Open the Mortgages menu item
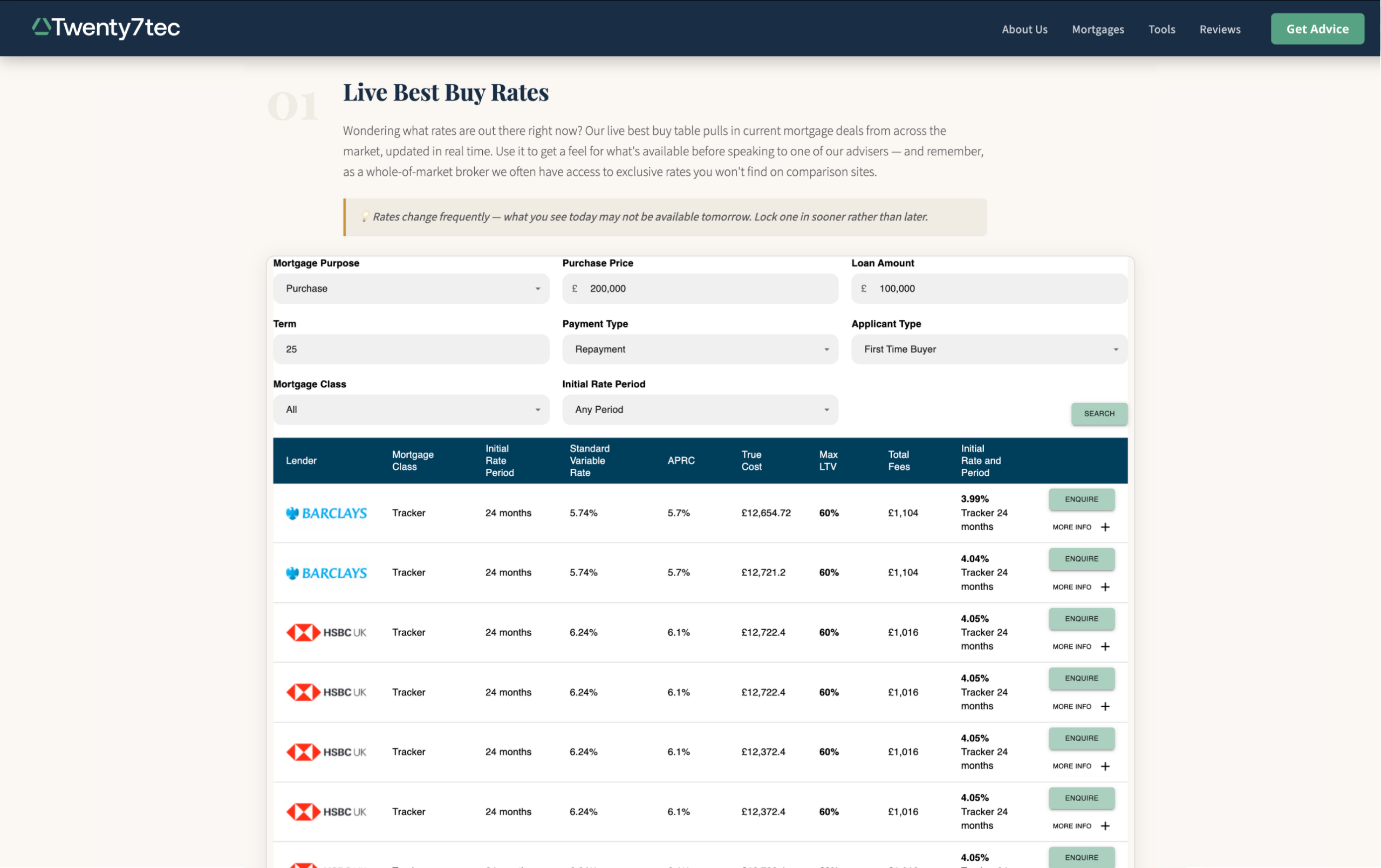The height and width of the screenshot is (868, 1381). [x=1098, y=29]
